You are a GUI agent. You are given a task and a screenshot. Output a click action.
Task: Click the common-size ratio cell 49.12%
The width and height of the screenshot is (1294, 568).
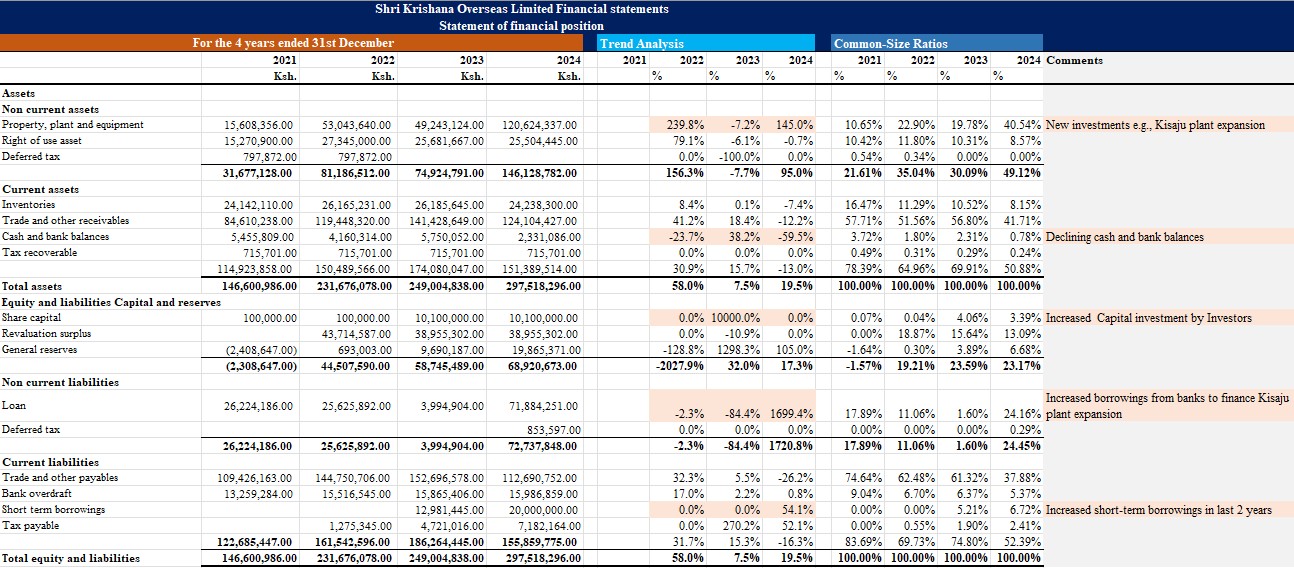(1020, 173)
